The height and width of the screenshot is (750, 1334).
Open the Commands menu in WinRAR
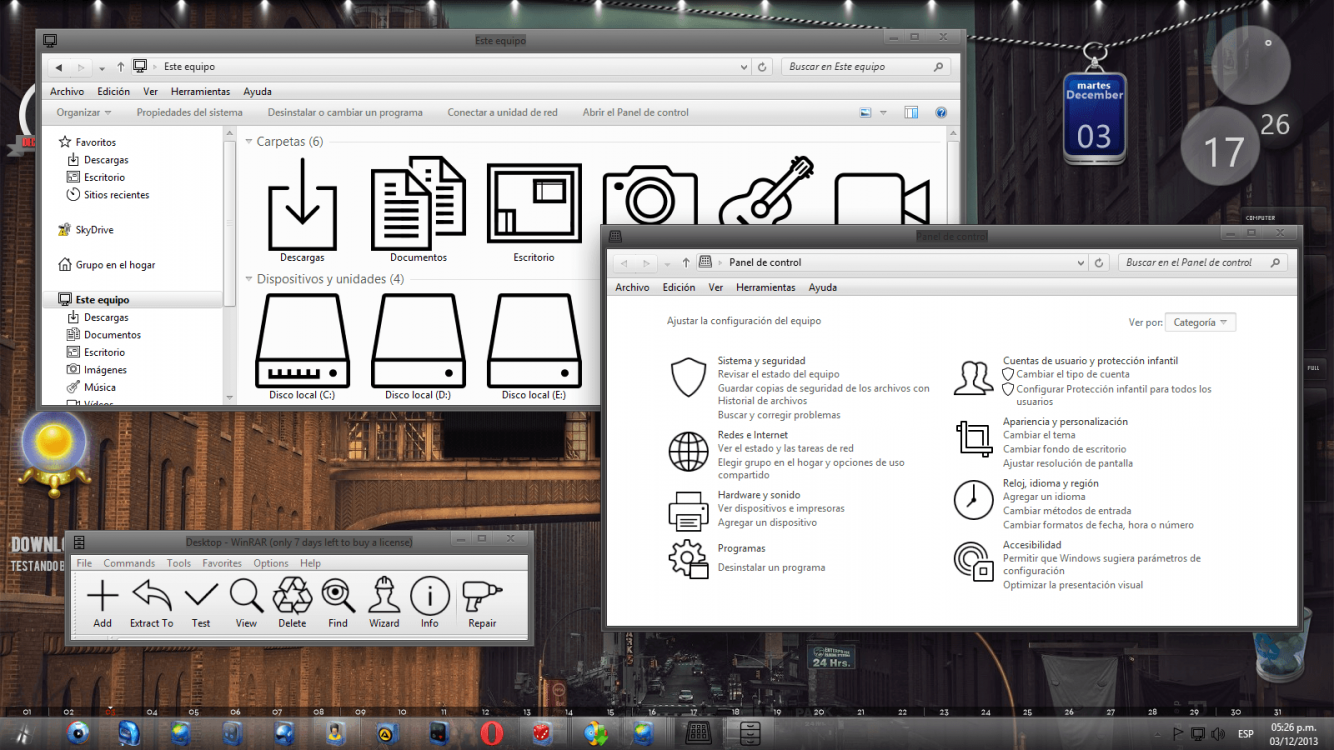point(129,563)
